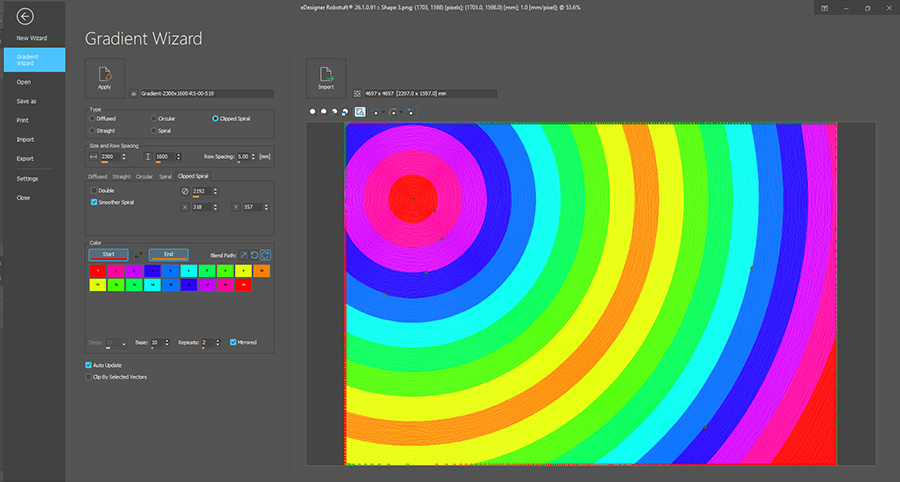Click the Import document icon button
The height and width of the screenshot is (482, 900).
click(x=326, y=78)
